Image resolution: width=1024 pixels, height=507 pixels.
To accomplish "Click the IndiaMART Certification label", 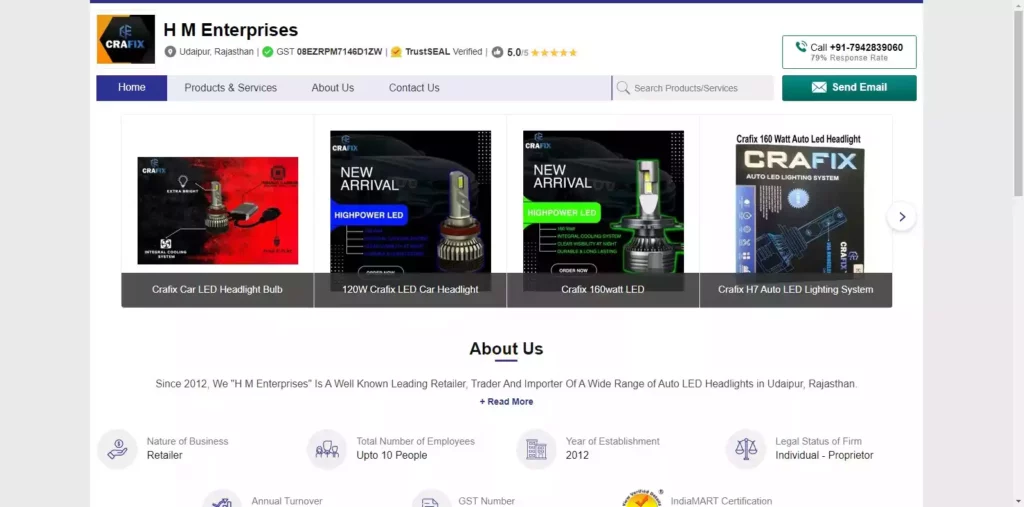I will tap(721, 501).
